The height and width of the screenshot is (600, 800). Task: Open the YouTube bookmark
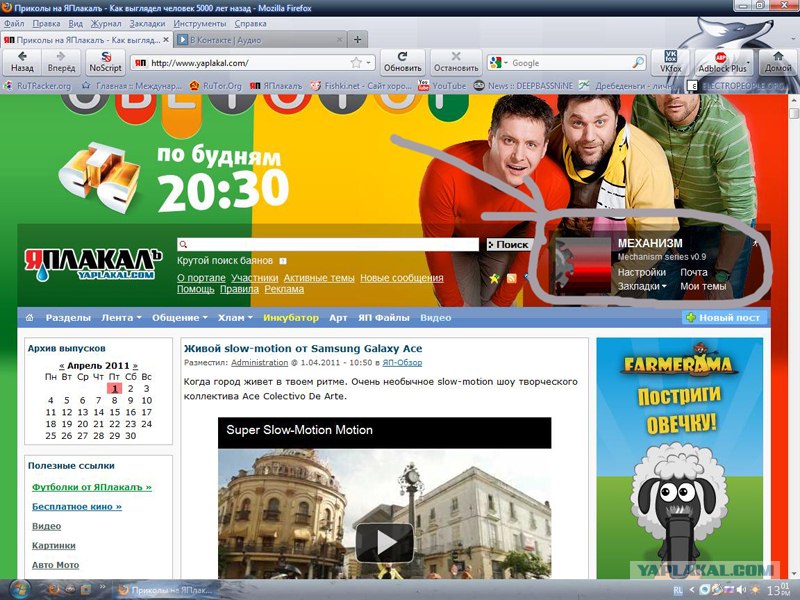pyautogui.click(x=442, y=86)
